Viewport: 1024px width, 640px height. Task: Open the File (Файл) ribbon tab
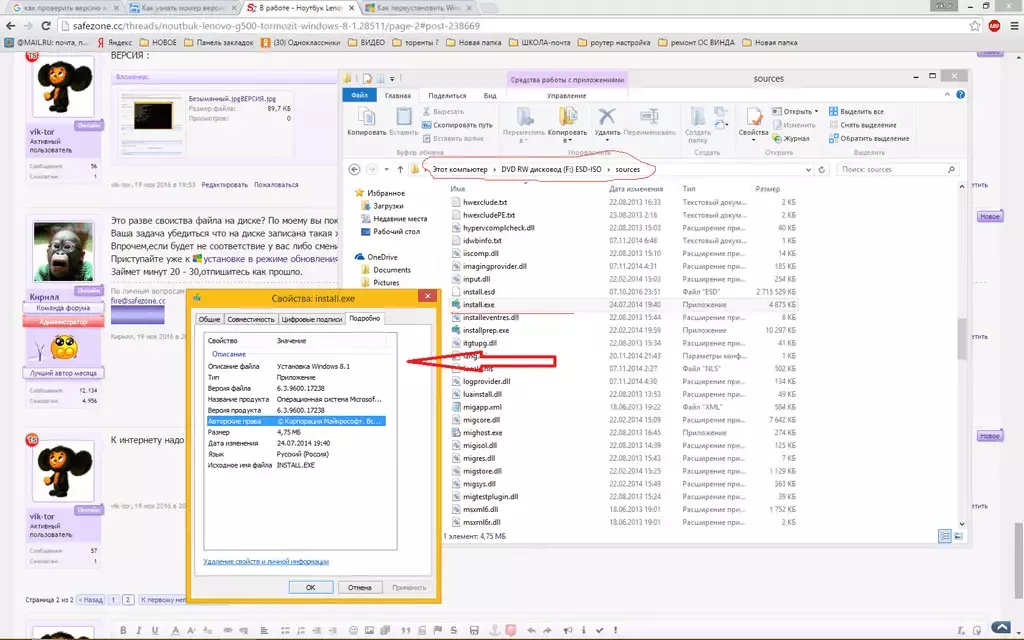359,95
